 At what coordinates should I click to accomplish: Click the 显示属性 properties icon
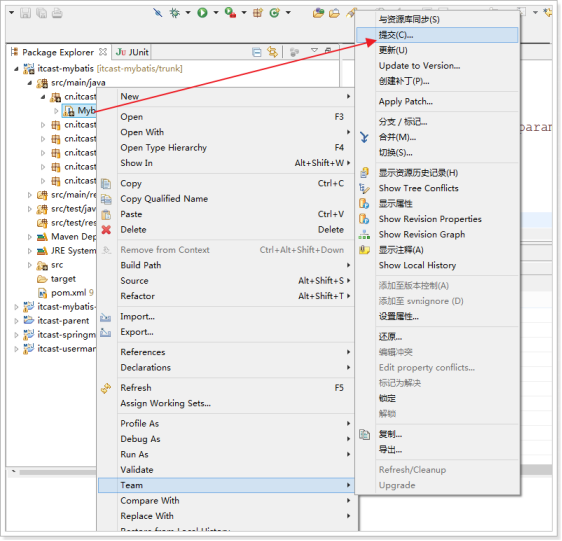[x=364, y=204]
